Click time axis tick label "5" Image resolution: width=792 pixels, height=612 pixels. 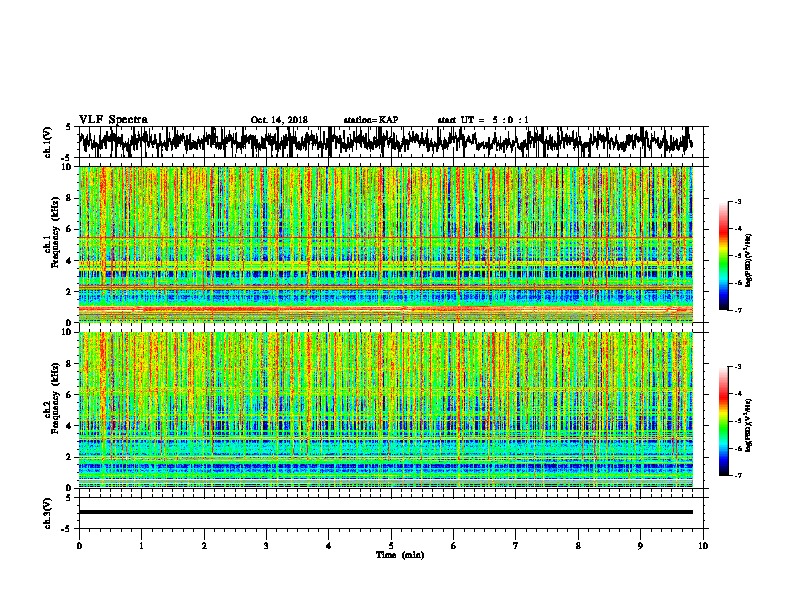point(391,546)
